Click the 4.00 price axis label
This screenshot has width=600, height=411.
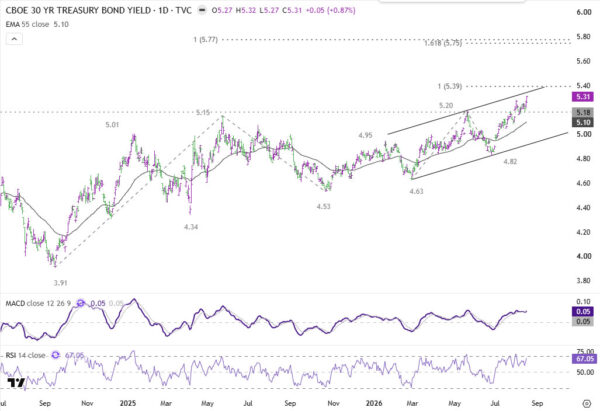584,256
